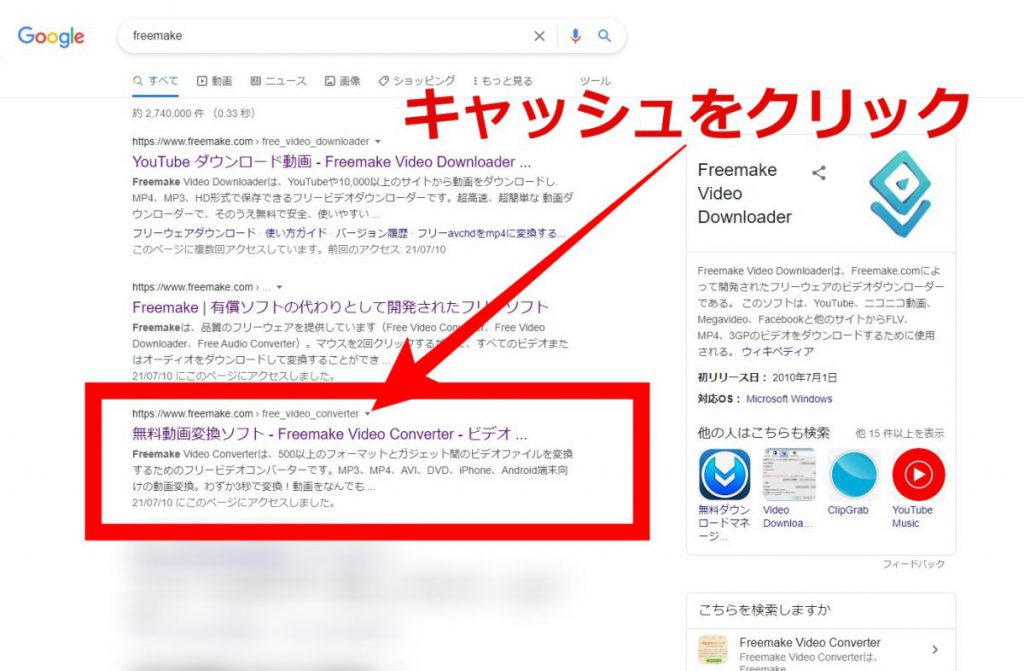1024x671 pixels.
Task: Click the magnifier search button
Action: click(605, 36)
